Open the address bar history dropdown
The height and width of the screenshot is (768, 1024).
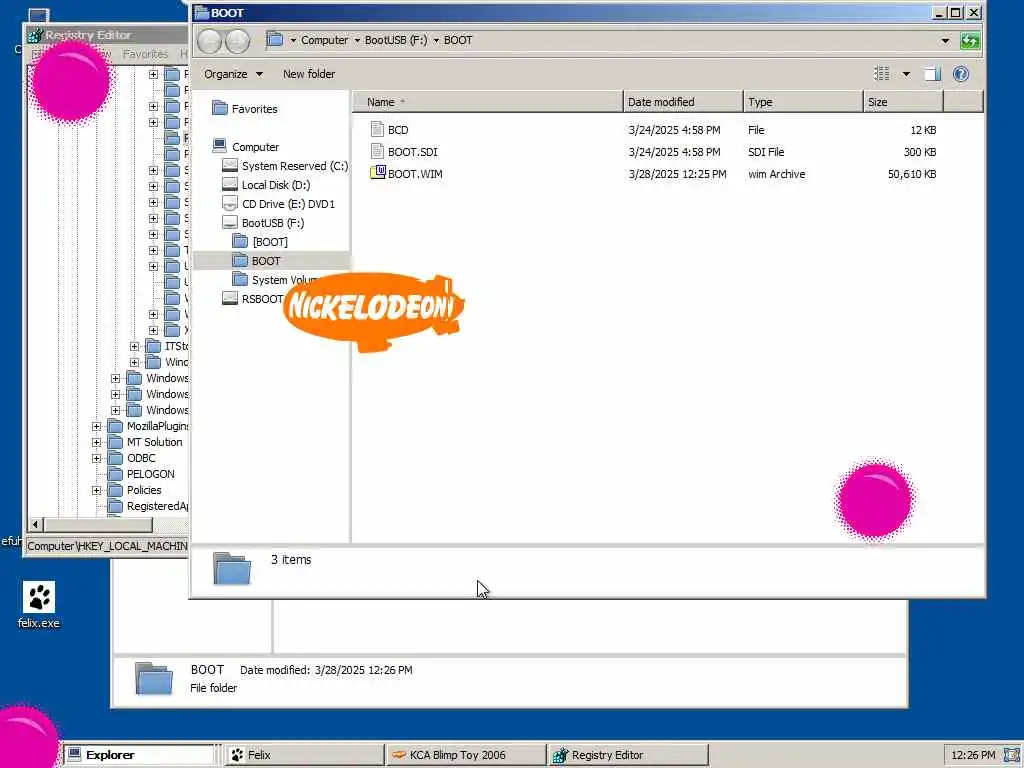click(x=945, y=40)
